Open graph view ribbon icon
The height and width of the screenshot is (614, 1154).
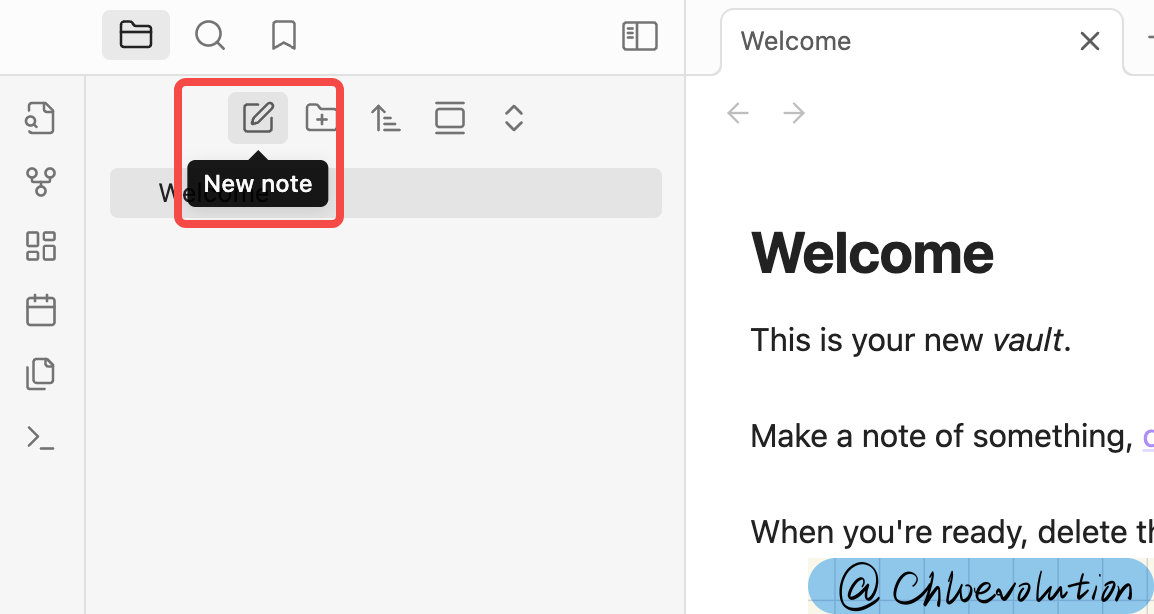pos(40,181)
